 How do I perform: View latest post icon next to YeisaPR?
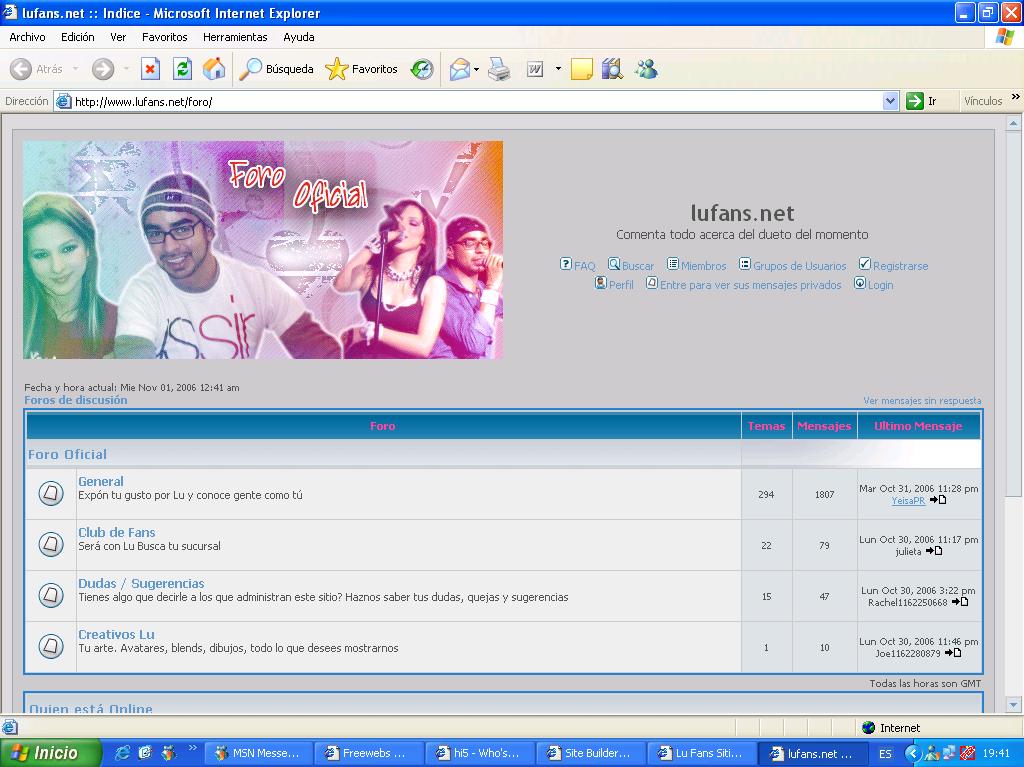coord(938,500)
